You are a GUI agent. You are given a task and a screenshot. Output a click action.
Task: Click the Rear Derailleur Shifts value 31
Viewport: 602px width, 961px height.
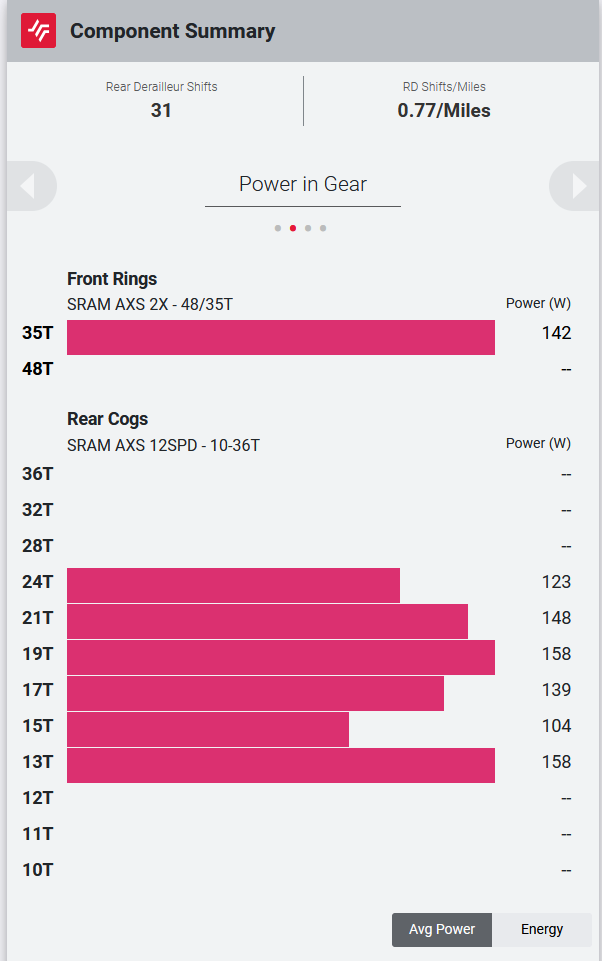click(161, 110)
